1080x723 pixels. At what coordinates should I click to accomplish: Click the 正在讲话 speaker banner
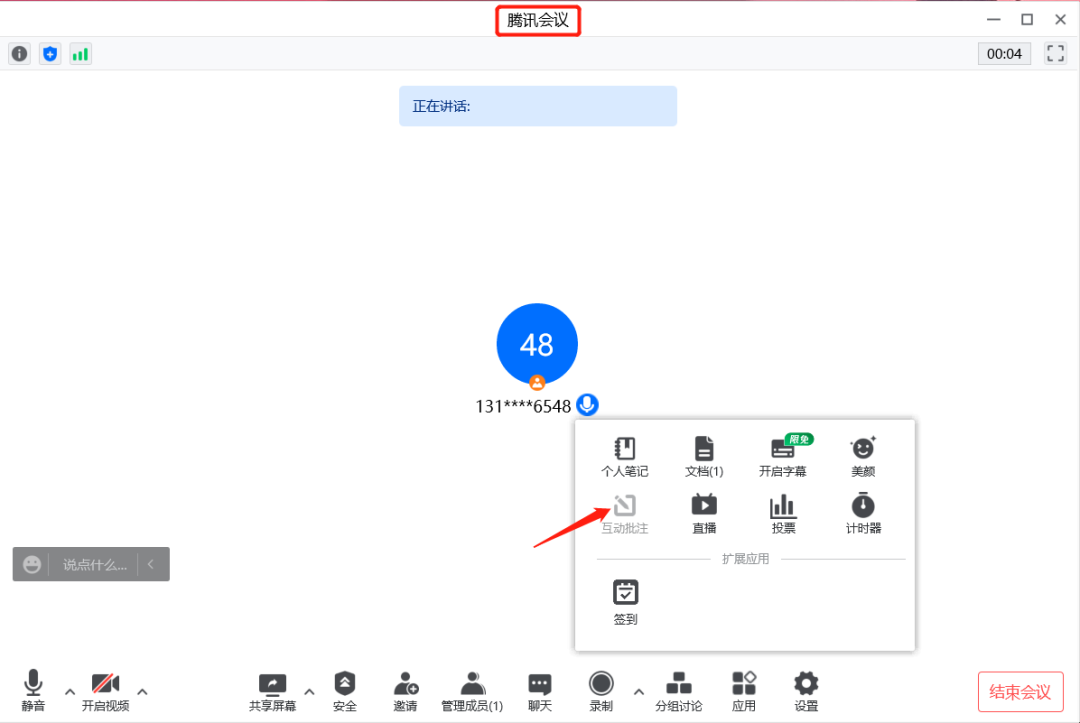(x=538, y=106)
